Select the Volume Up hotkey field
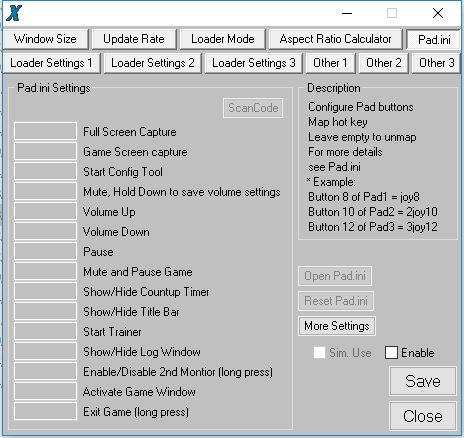Image resolution: width=464 pixels, height=438 pixels. click(x=45, y=211)
